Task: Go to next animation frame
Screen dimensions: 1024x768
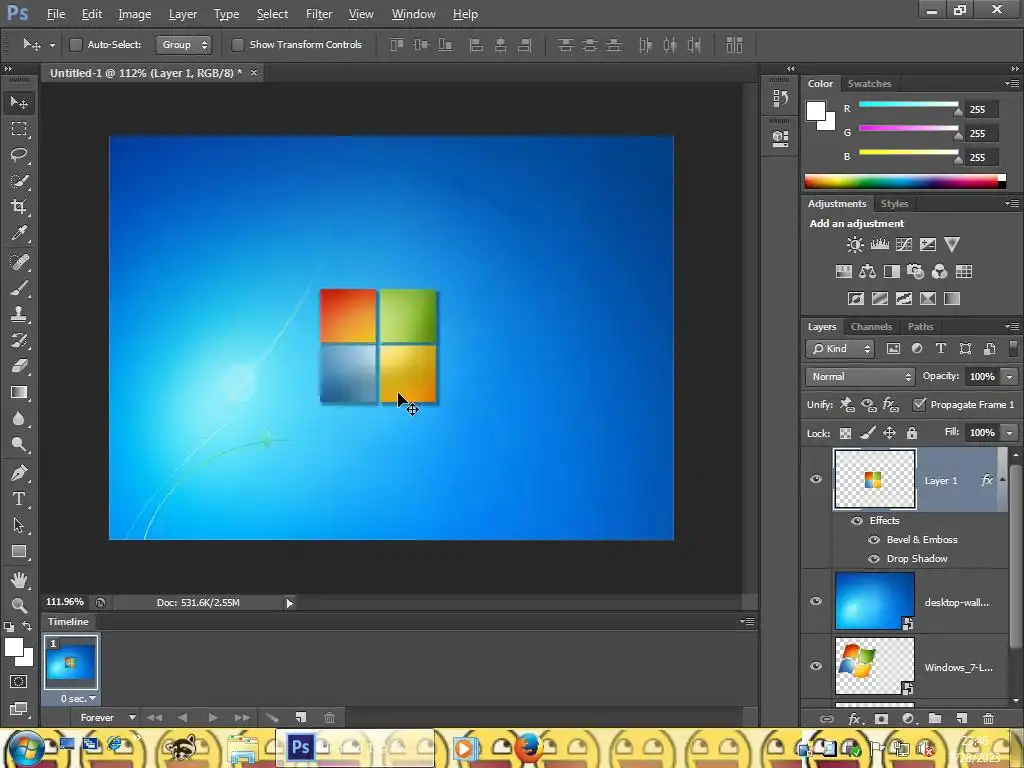Action: click(x=242, y=718)
